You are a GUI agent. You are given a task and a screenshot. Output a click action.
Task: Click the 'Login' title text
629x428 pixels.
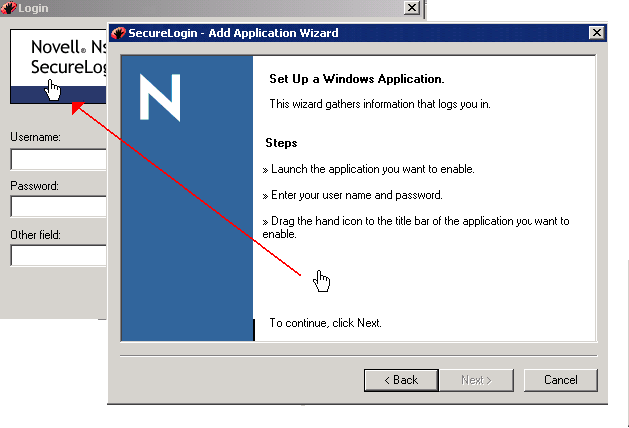coord(33,8)
